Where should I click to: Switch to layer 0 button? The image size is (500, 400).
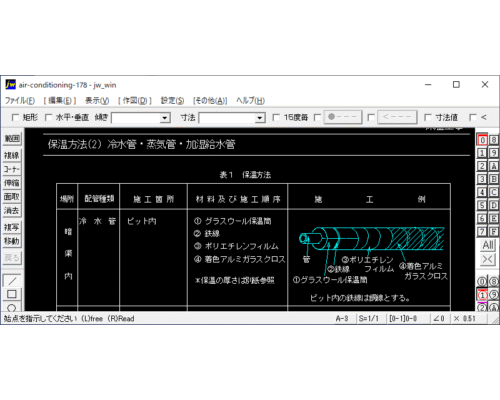(x=482, y=140)
